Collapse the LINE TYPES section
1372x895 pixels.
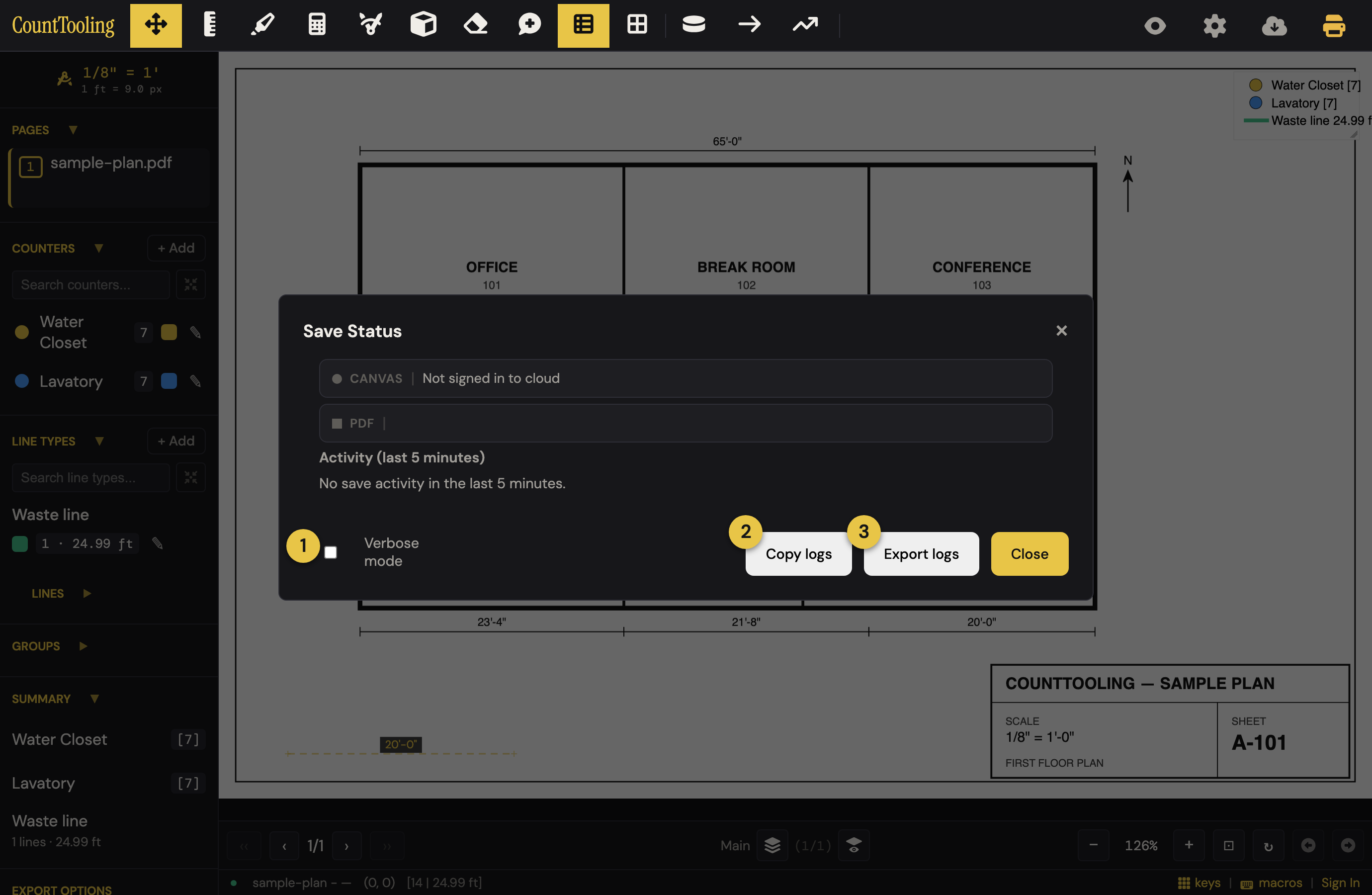click(99, 441)
